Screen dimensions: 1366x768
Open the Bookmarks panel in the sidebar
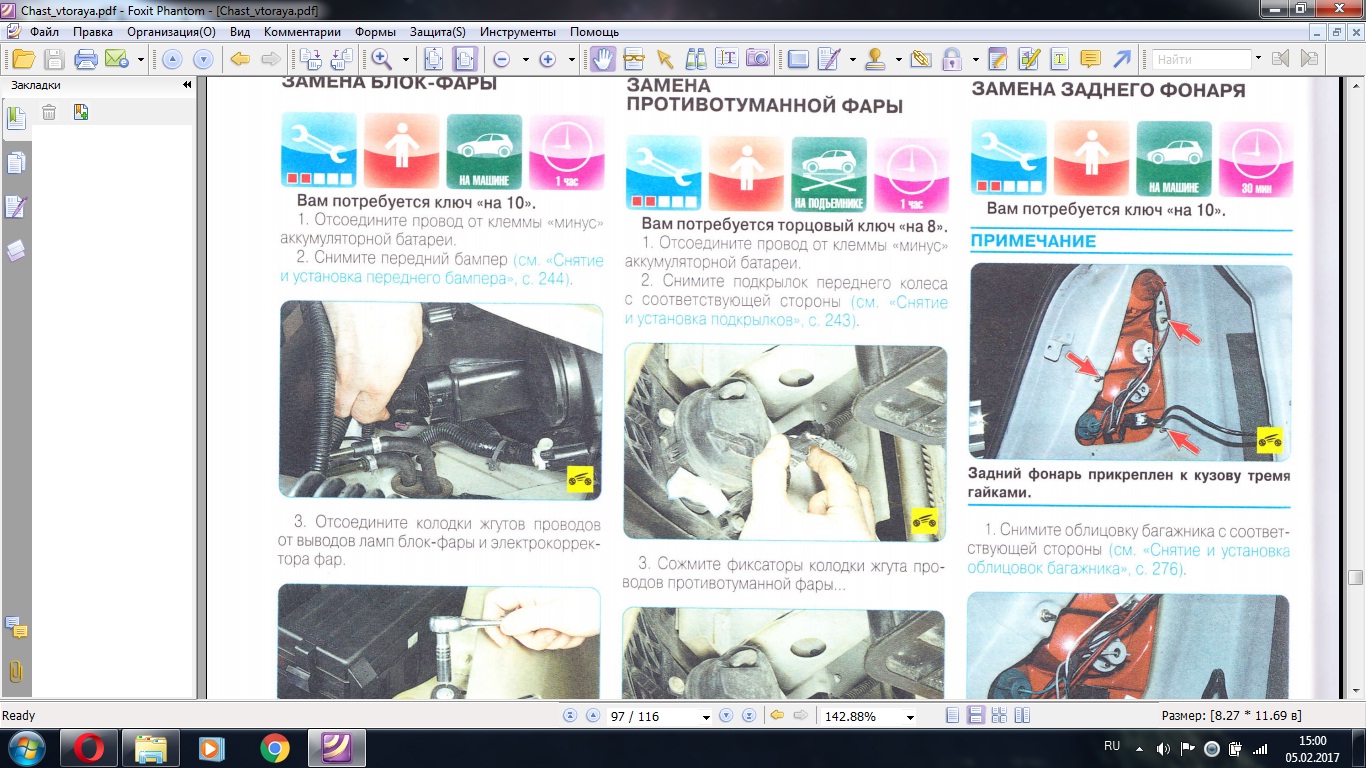(16, 118)
